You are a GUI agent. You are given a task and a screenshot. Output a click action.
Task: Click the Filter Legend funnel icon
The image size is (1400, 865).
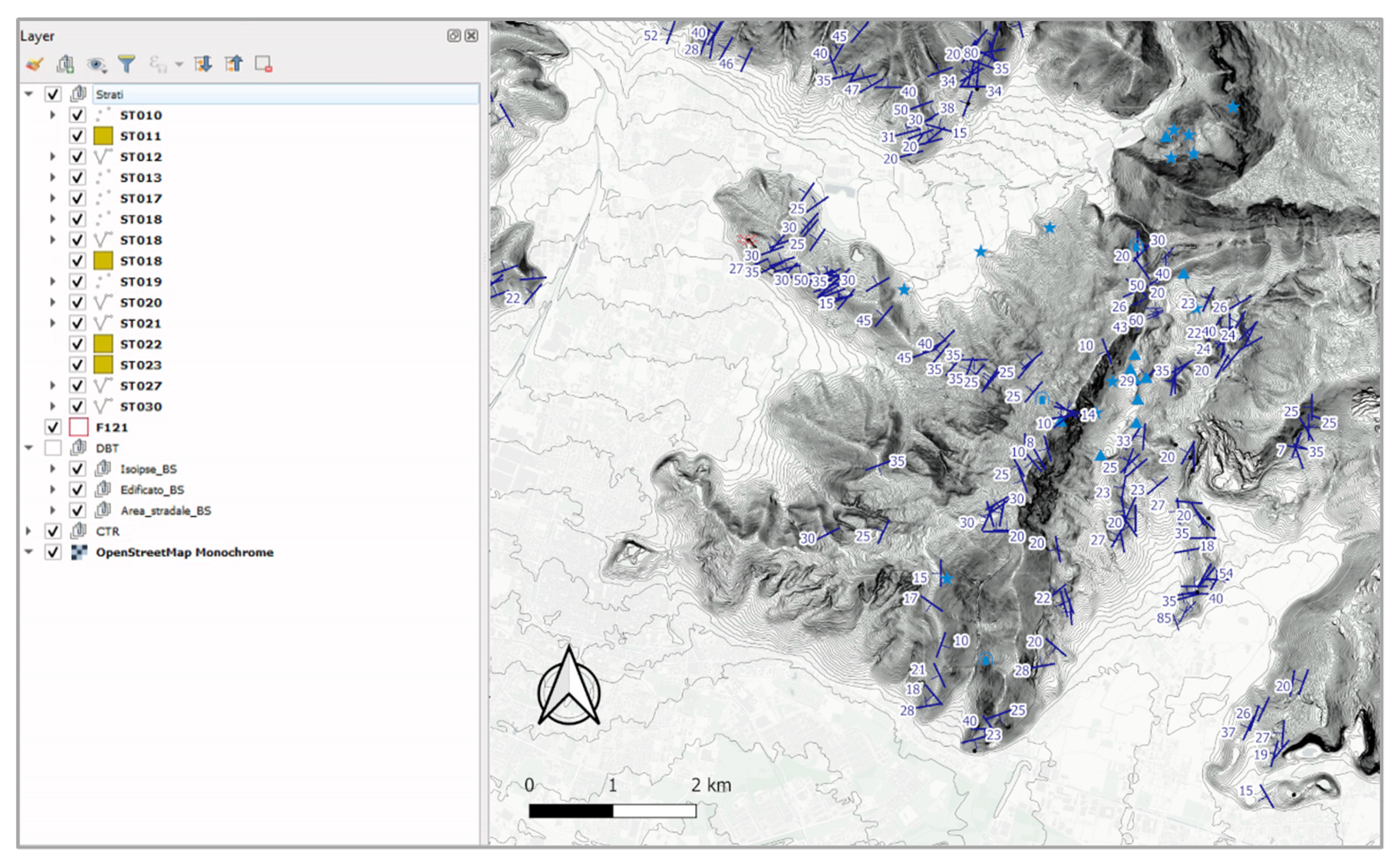(126, 64)
